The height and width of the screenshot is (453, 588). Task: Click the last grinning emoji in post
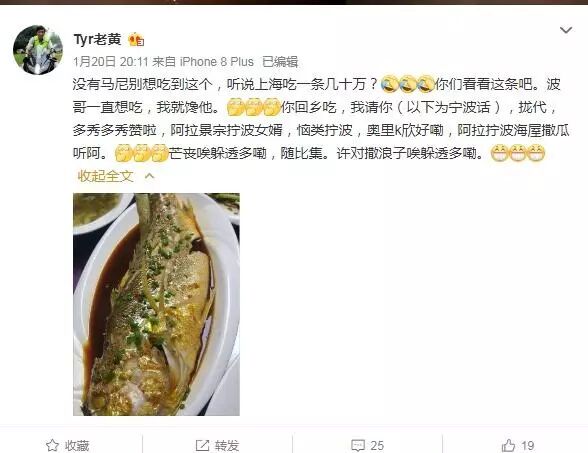(536, 153)
